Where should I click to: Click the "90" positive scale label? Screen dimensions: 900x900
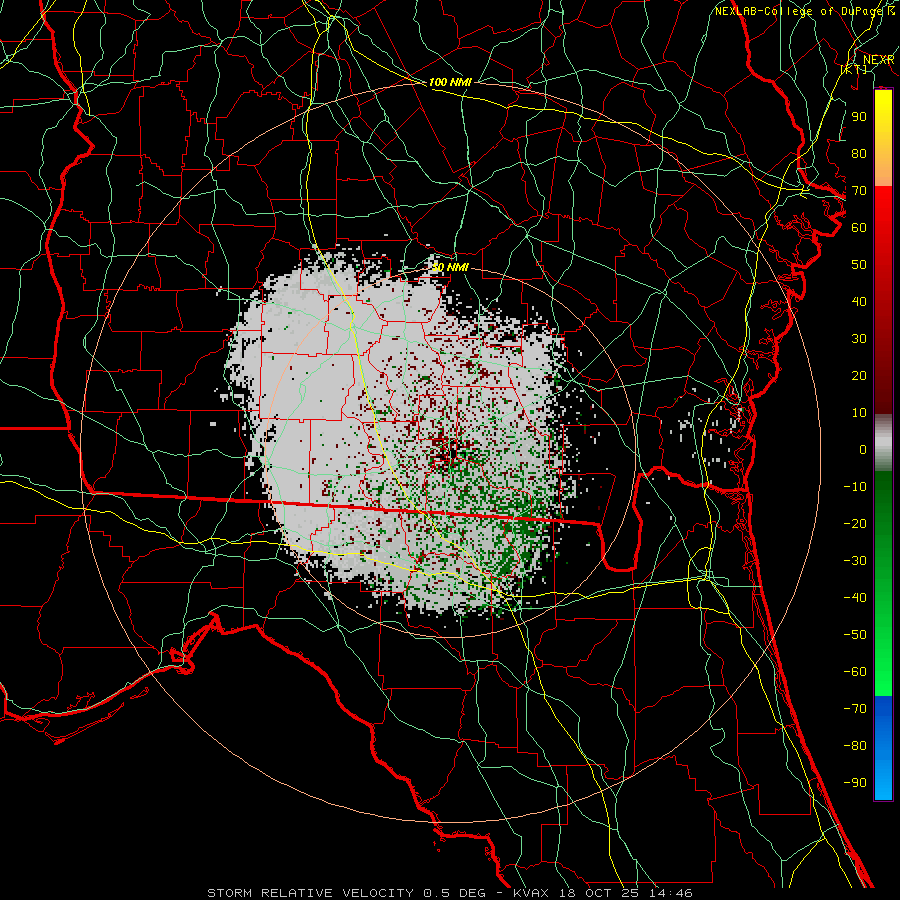pyautogui.click(x=859, y=117)
